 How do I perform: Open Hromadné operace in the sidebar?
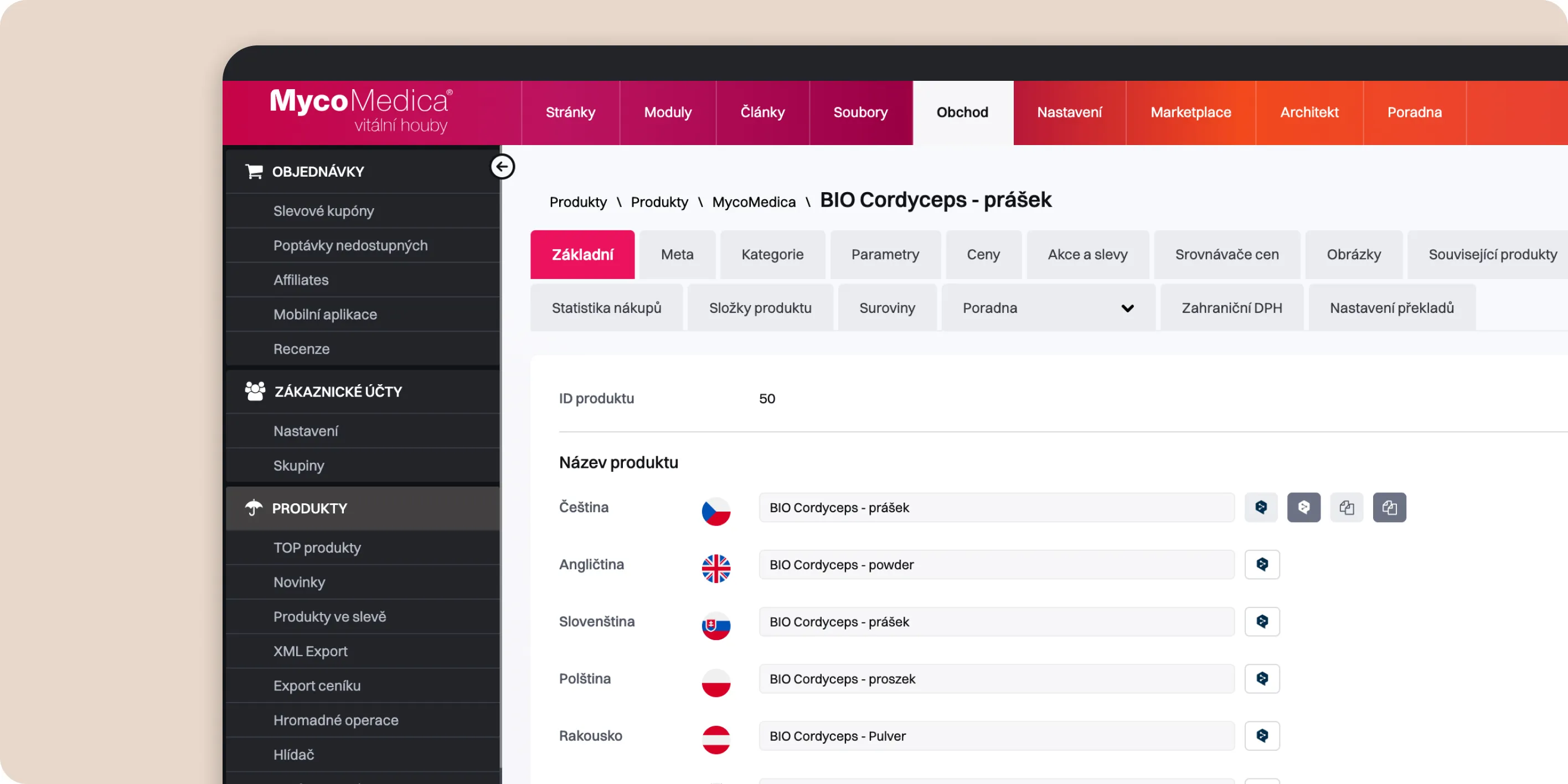pos(363,720)
